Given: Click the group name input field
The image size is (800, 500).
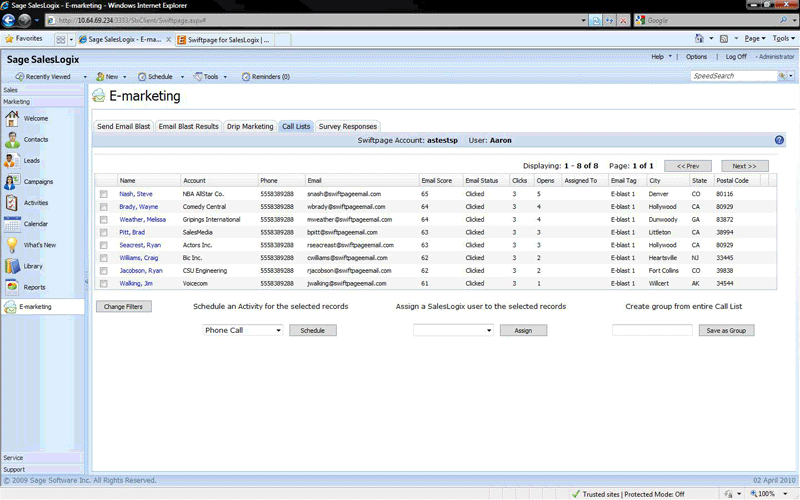Looking at the screenshot, I should tap(652, 330).
